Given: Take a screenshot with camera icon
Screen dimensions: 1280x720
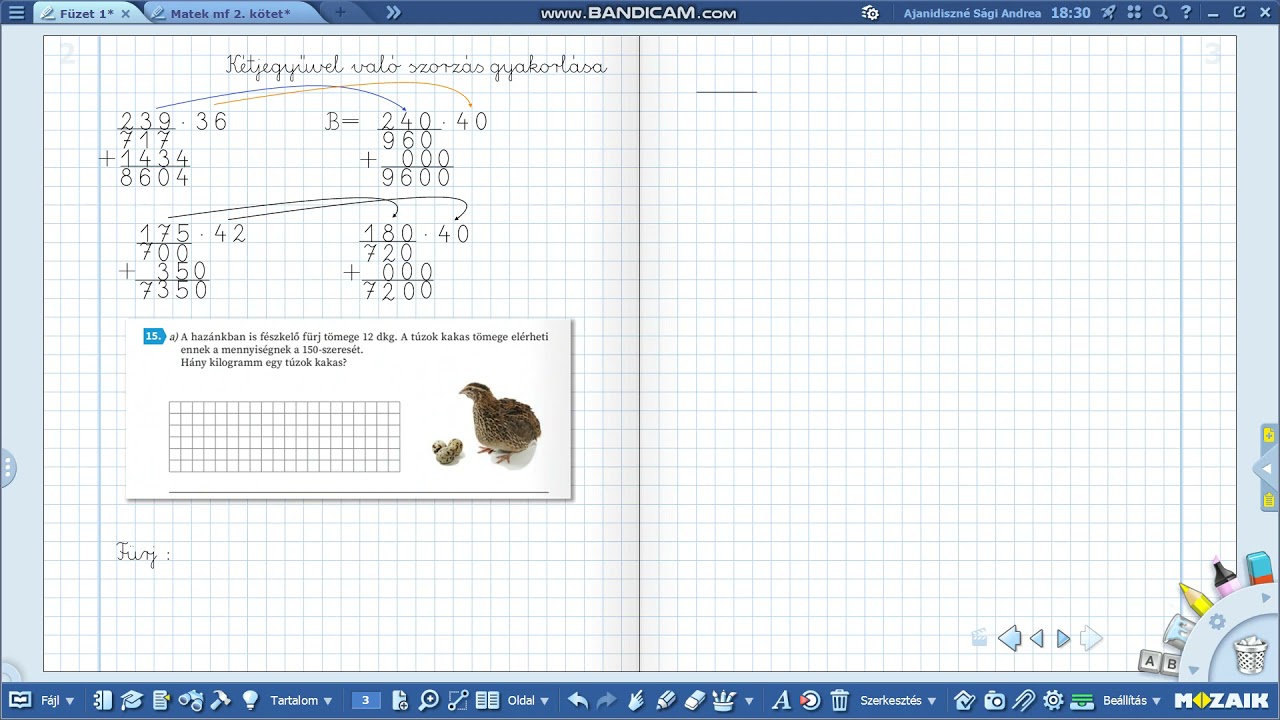Looking at the screenshot, I should click(x=994, y=701).
